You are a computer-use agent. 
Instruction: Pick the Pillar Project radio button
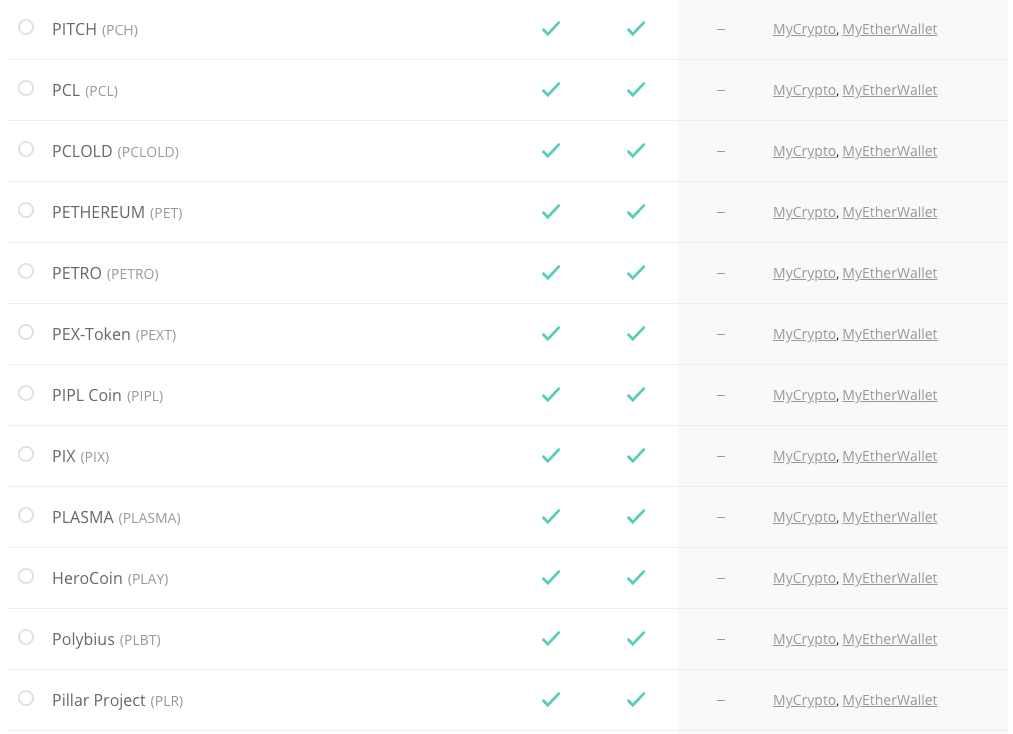[x=26, y=698]
